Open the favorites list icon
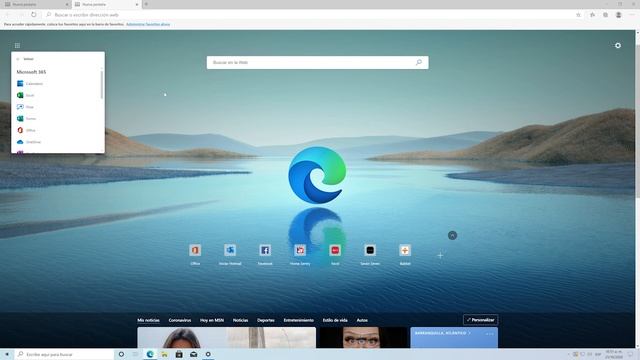The width and height of the screenshot is (640, 360). pos(592,15)
